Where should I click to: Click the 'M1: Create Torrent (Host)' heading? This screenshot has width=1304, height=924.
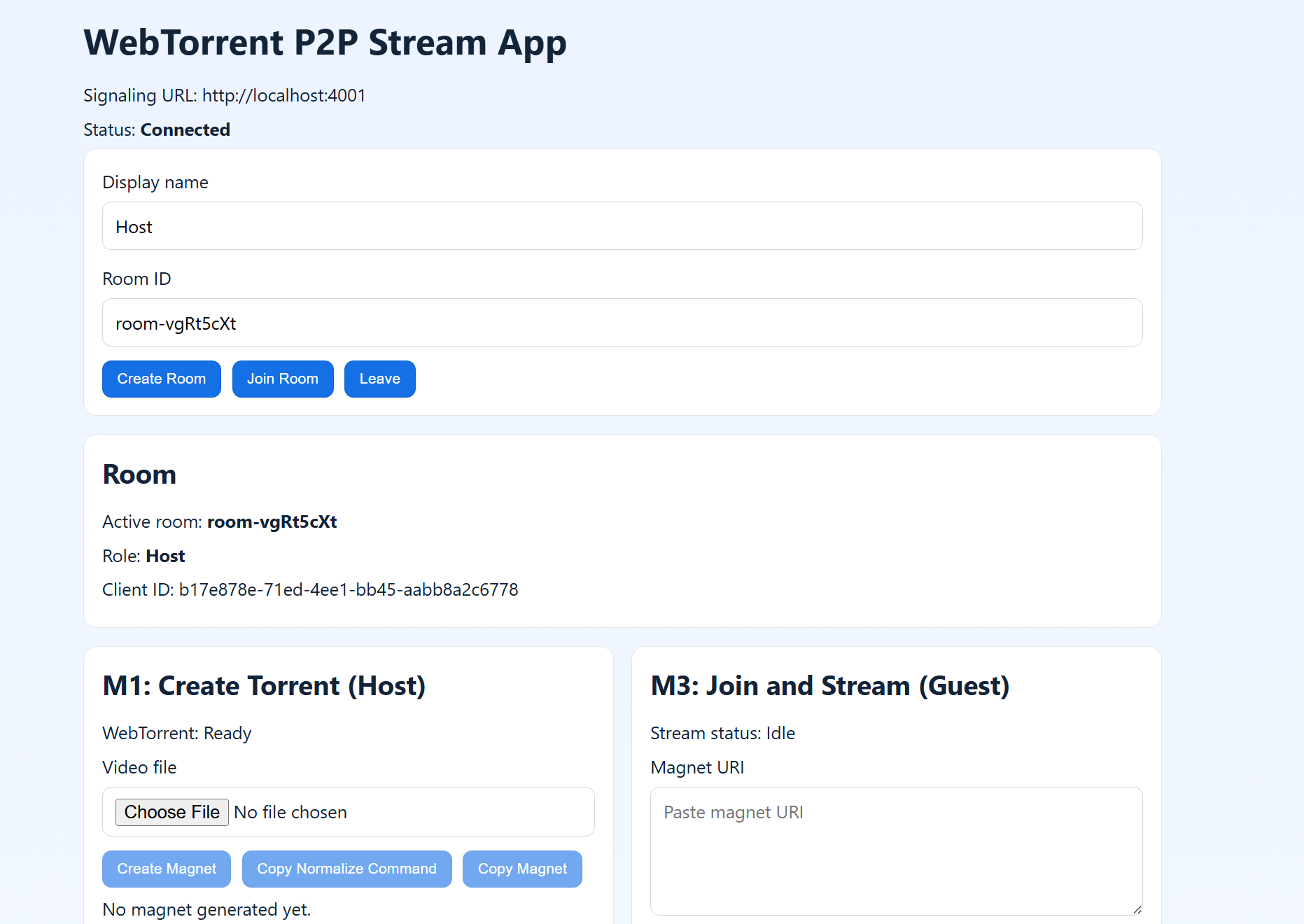[264, 685]
